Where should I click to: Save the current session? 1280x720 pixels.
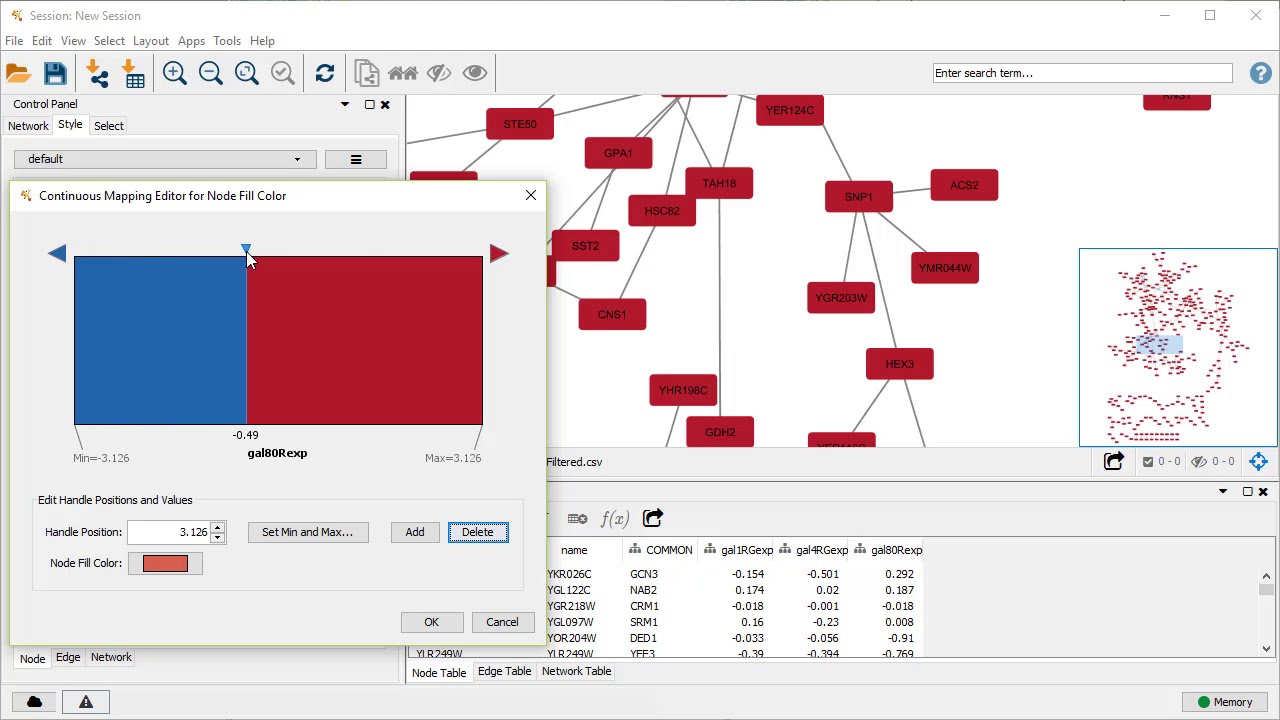(55, 73)
